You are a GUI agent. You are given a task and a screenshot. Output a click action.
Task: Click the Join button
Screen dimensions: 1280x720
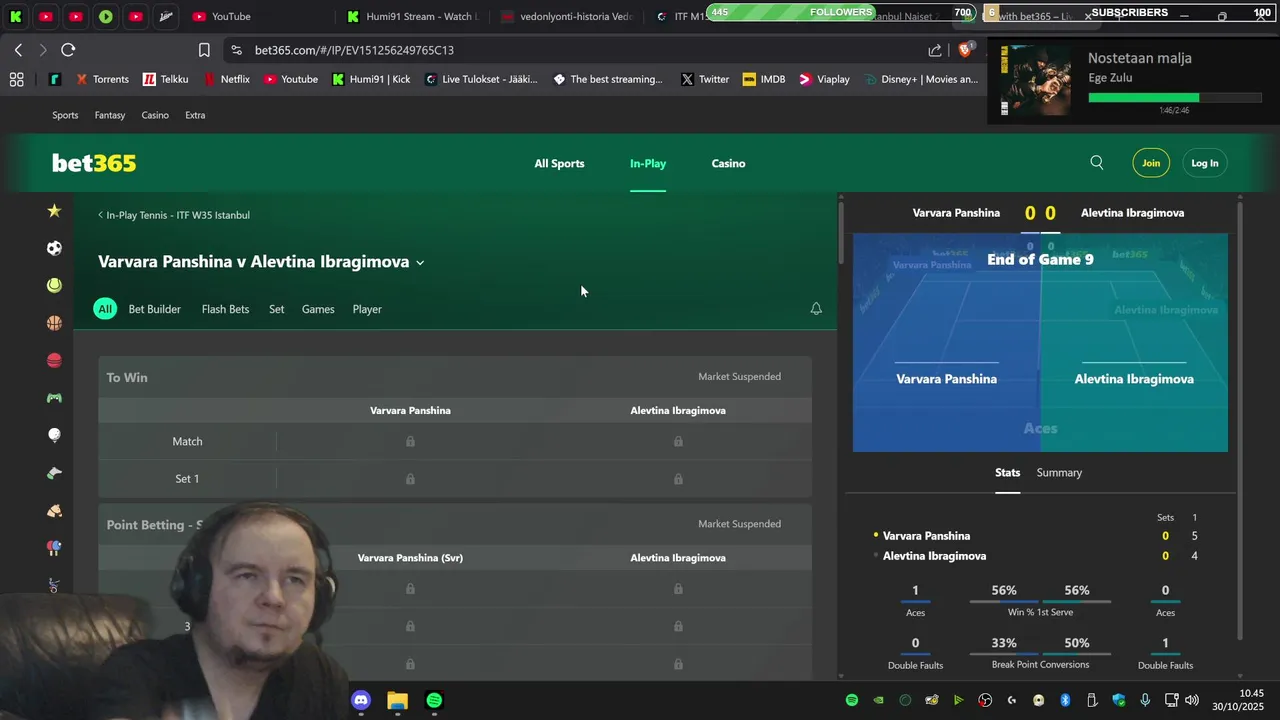[1151, 163]
